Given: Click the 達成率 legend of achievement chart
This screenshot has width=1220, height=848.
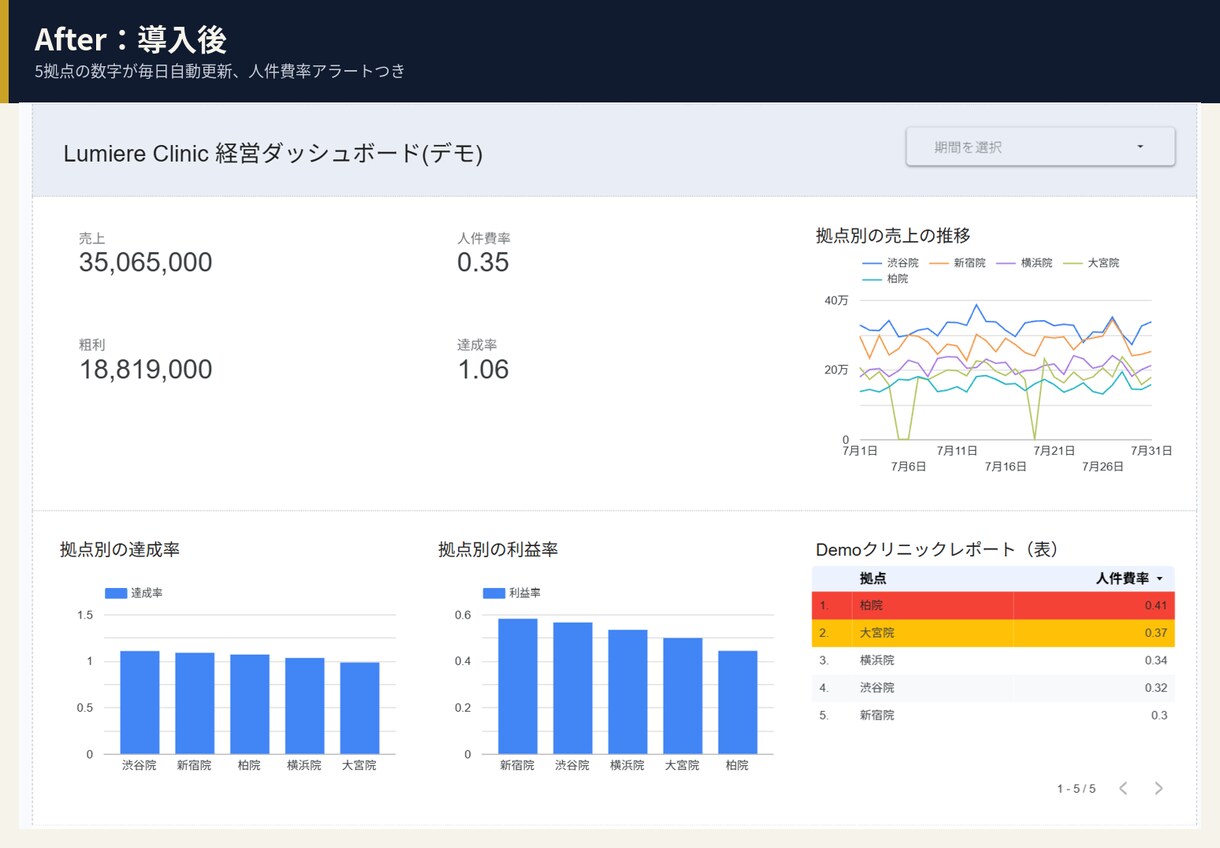Looking at the screenshot, I should point(134,593).
